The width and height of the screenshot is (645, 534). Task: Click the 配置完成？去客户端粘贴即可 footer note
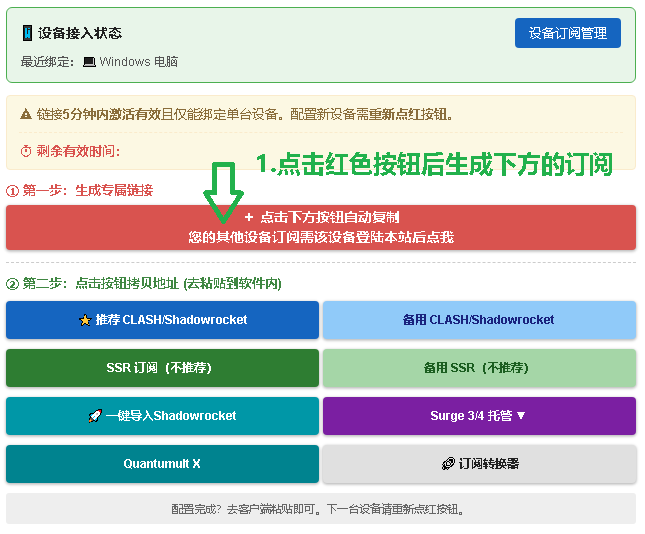click(318, 509)
